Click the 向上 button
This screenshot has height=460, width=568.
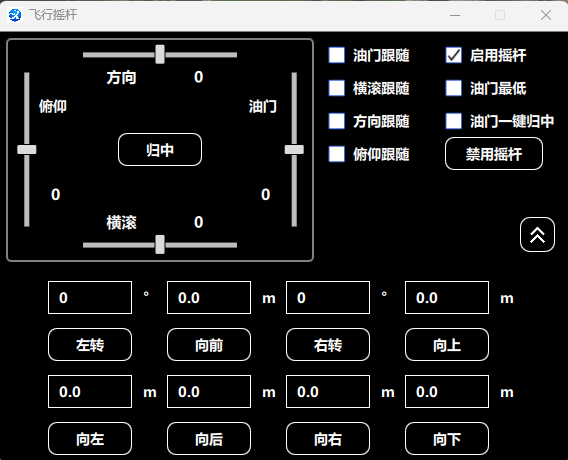tap(447, 344)
